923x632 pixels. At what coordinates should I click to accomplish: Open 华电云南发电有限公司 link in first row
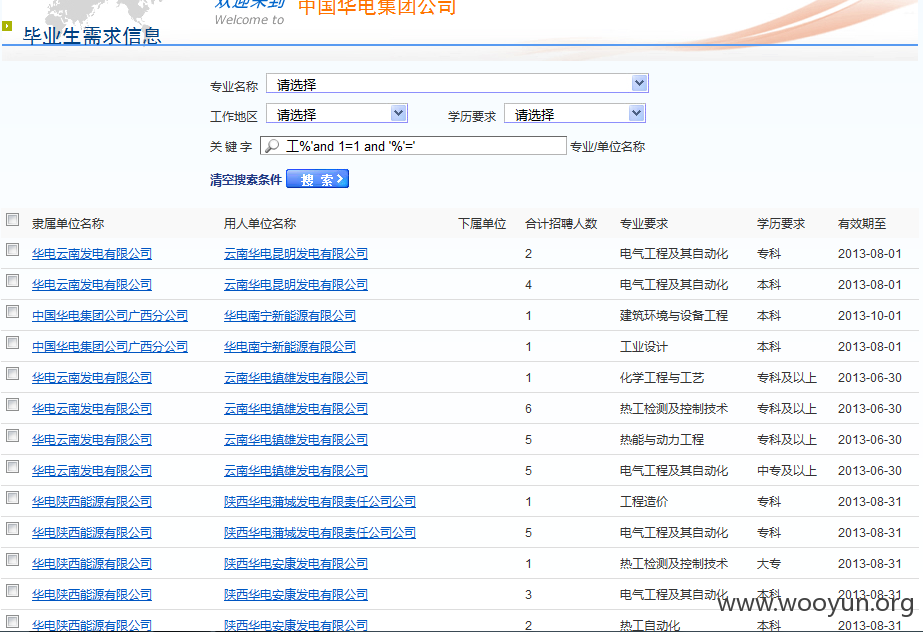[92, 254]
